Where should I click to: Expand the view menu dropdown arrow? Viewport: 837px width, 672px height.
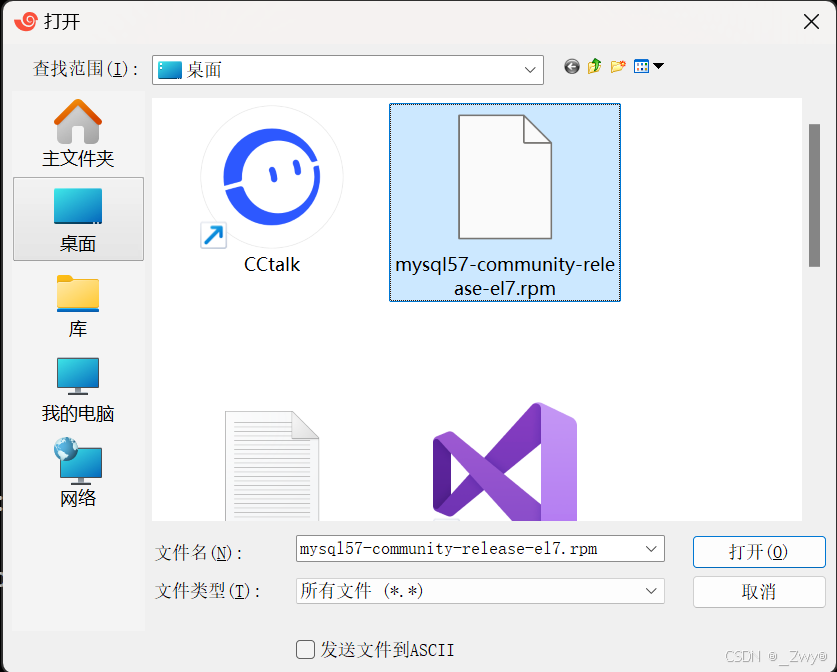pyautogui.click(x=659, y=66)
